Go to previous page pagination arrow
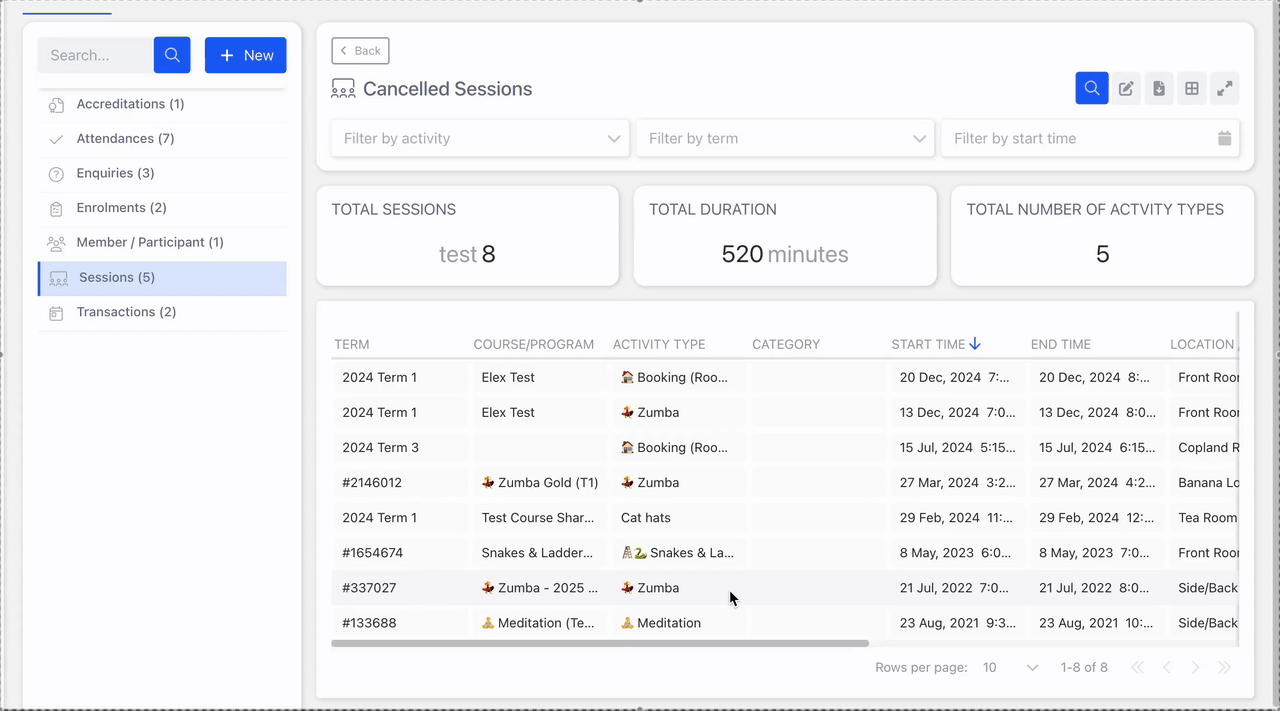The width and height of the screenshot is (1280, 711). click(x=1167, y=667)
